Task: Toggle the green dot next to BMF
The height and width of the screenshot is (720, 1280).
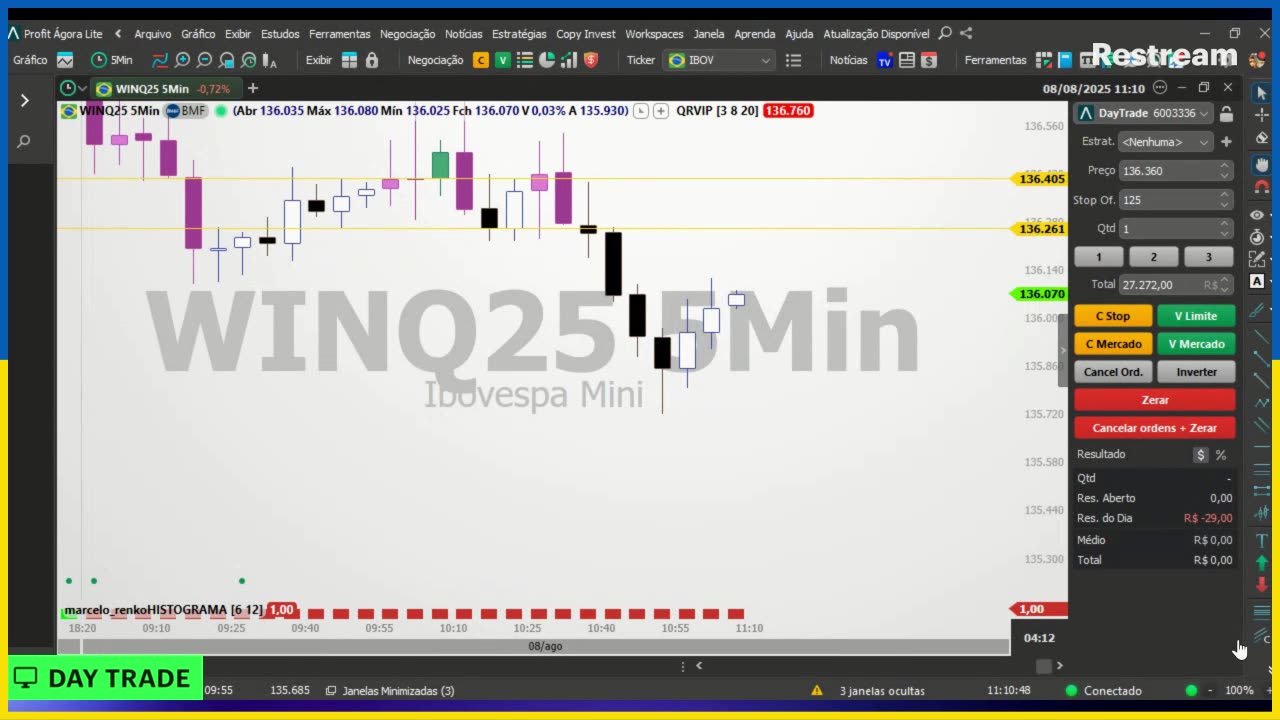Action: point(221,111)
